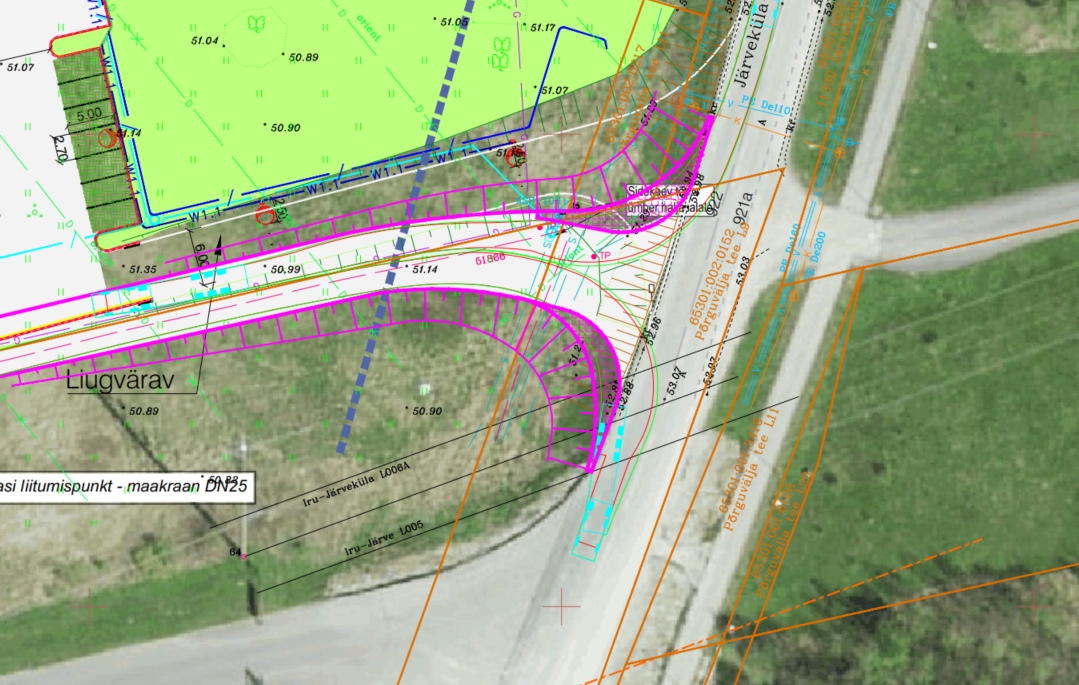
Task: Click the green three-dot symbol
Action: pyautogui.click(x=36, y=210)
